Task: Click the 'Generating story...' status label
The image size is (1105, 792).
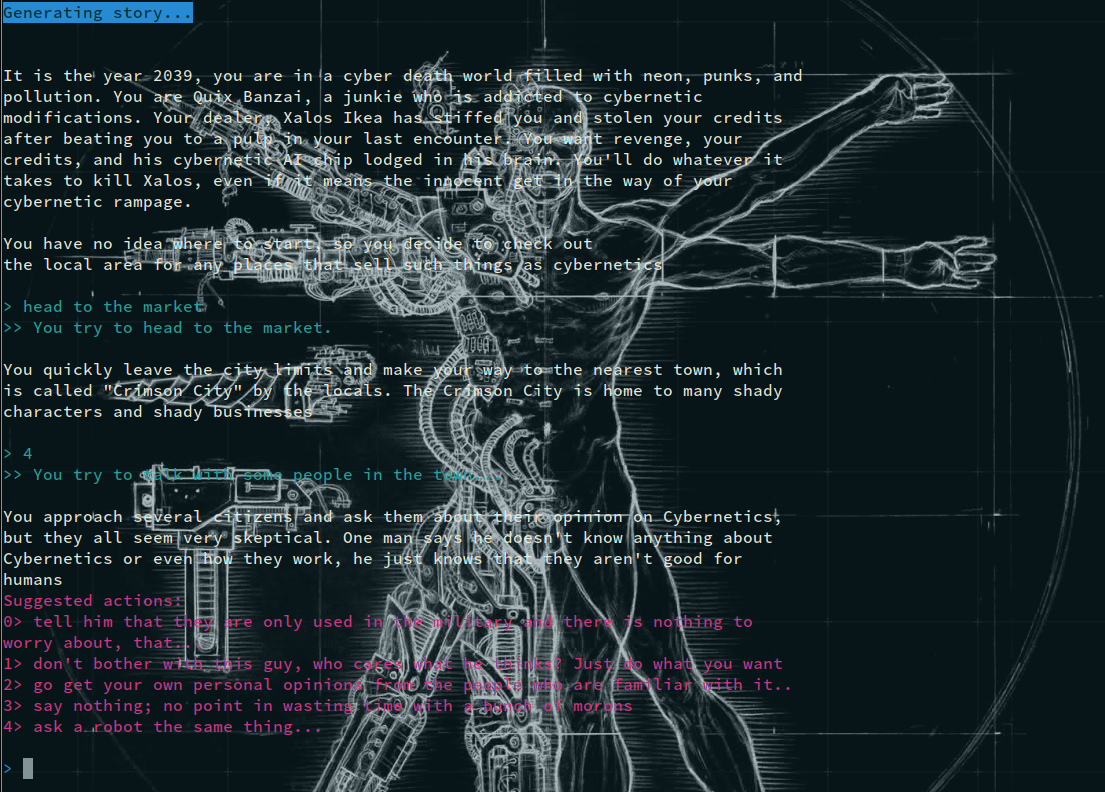Action: tap(97, 13)
